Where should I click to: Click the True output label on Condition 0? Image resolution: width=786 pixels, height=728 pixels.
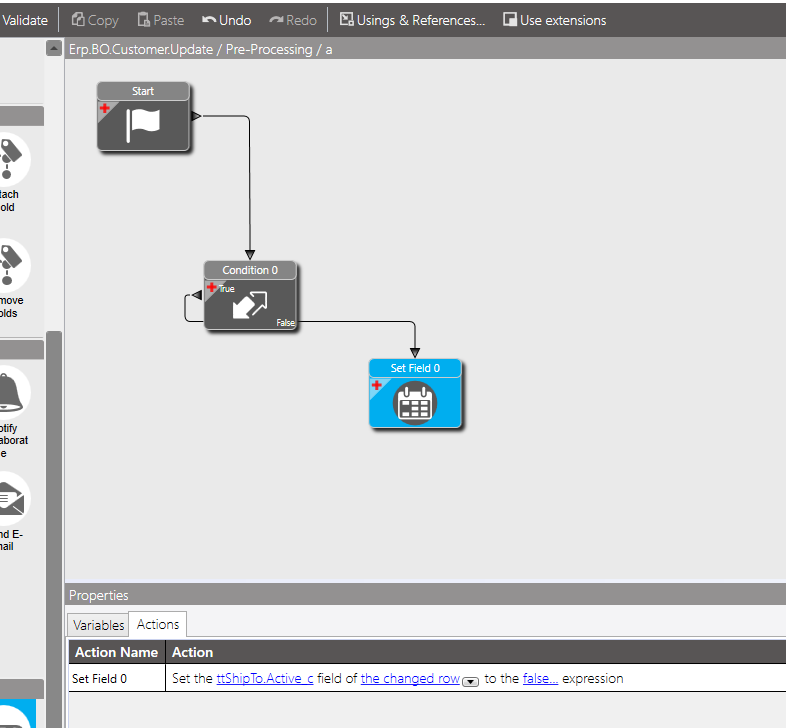[x=227, y=289]
